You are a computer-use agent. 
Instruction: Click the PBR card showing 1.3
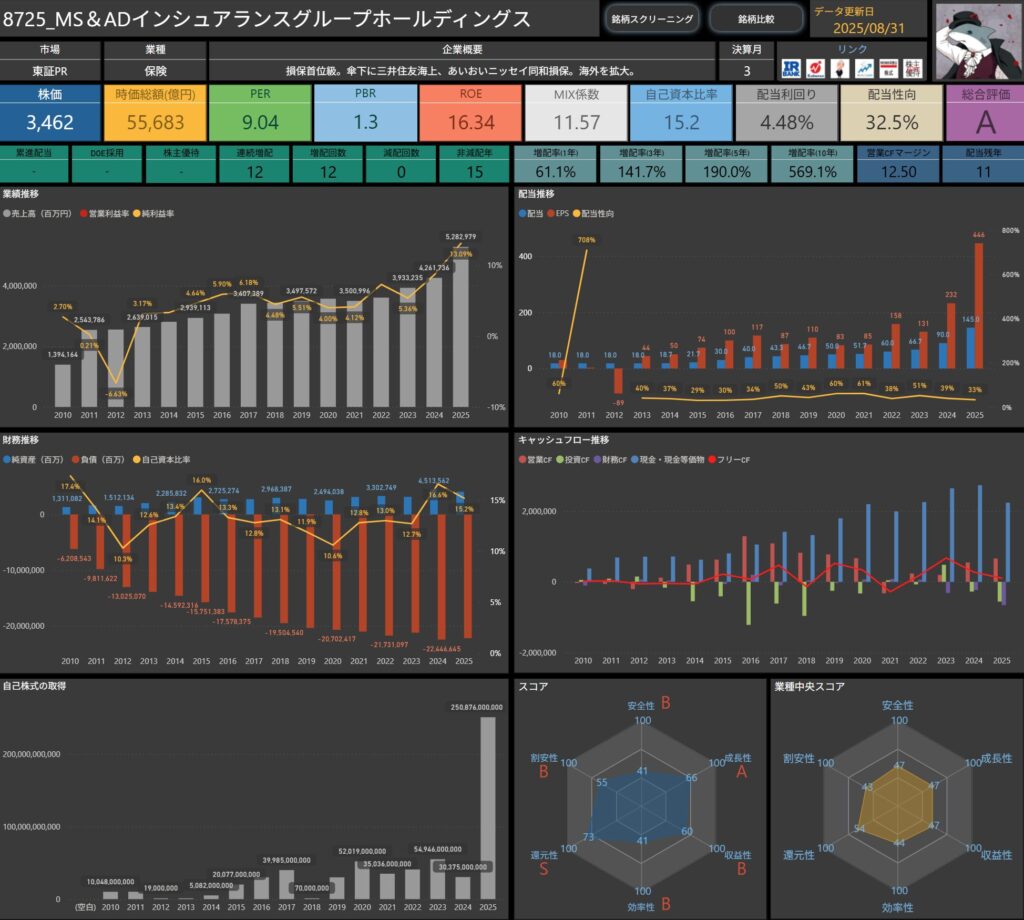[366, 112]
